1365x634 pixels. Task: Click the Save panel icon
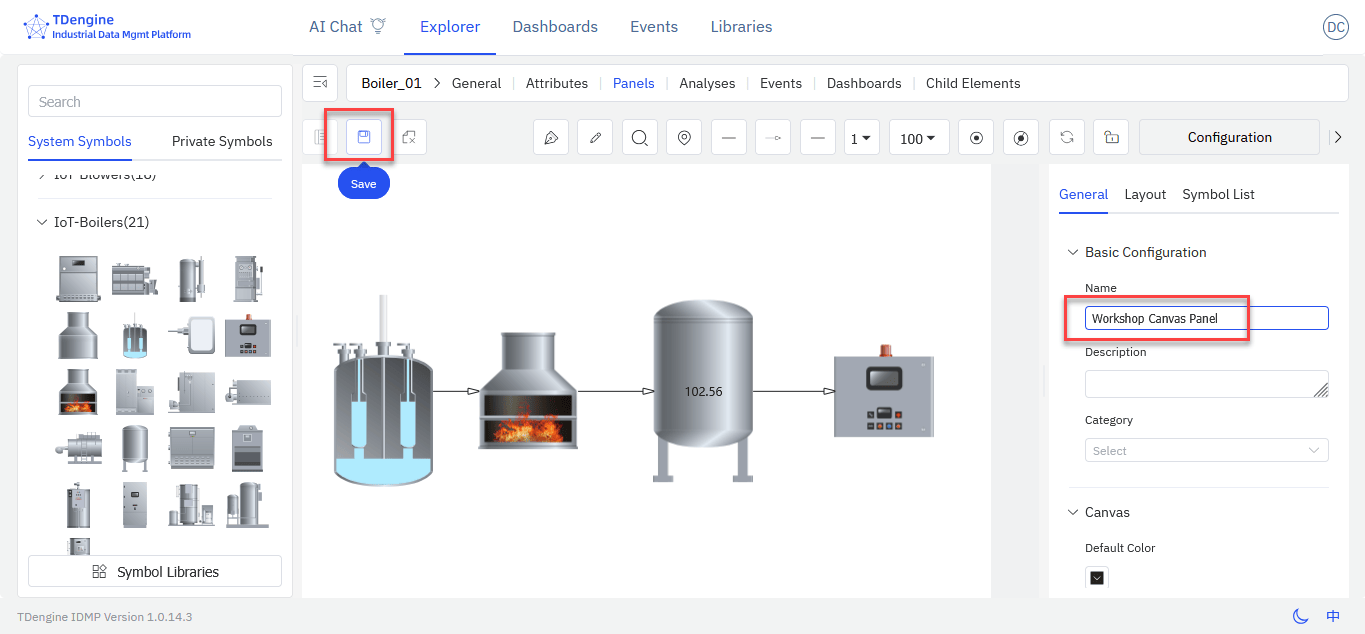(x=364, y=137)
